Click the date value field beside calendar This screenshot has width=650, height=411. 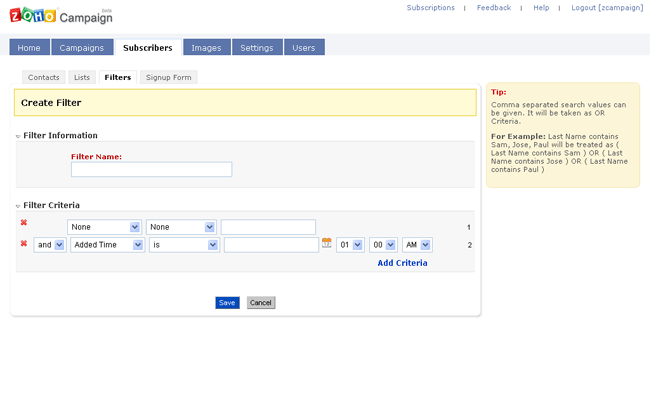pos(271,245)
